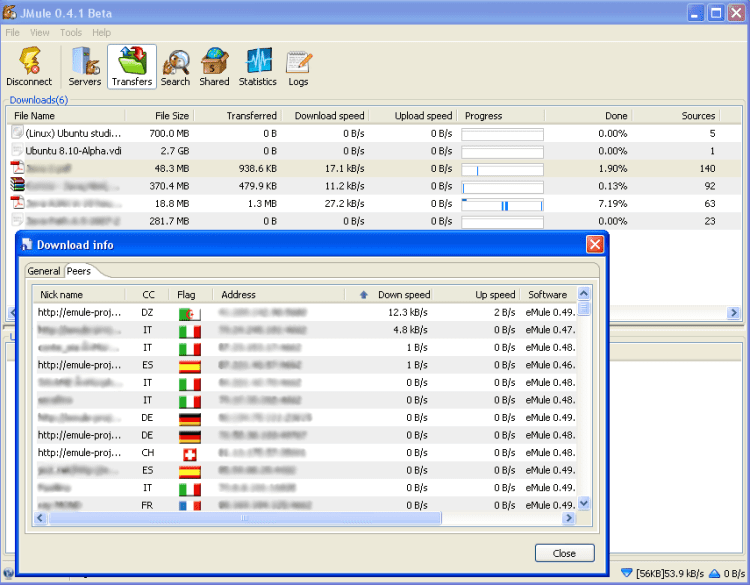Viewport: 750px width, 585px height.
Task: Open the View menu
Action: click(x=40, y=33)
